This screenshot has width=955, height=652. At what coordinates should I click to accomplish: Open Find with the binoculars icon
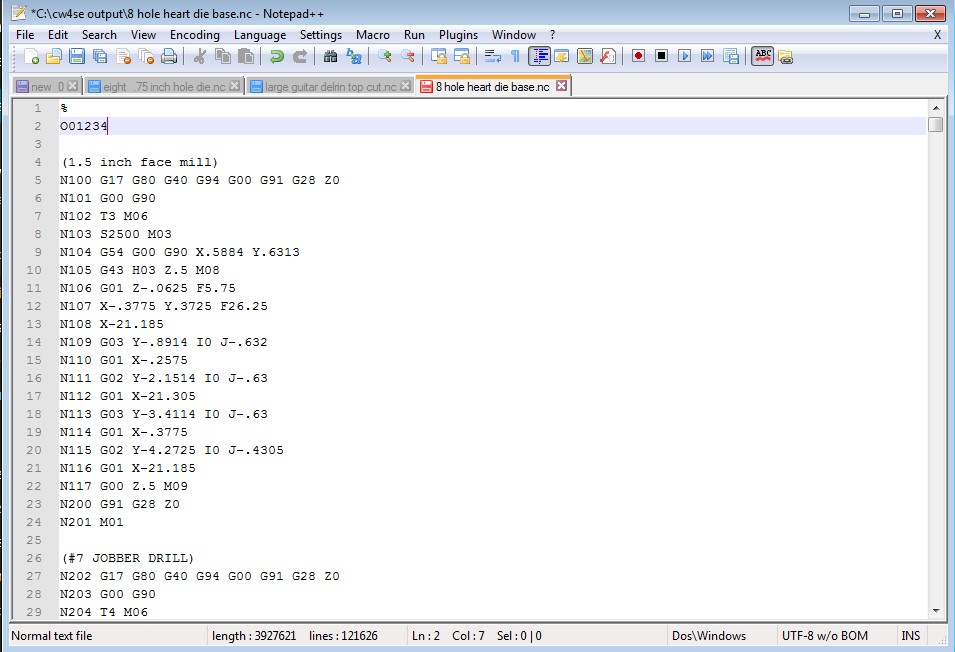[x=330, y=57]
